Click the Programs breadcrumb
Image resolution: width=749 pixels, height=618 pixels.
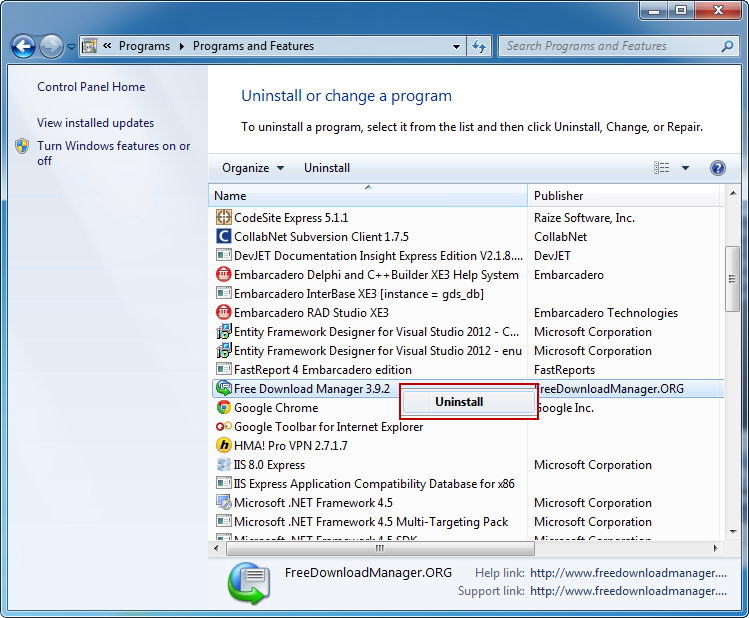pos(144,46)
